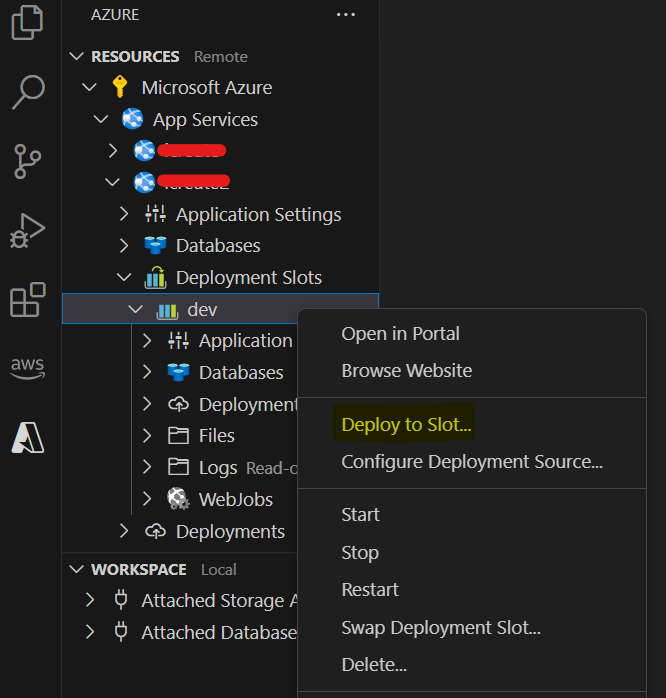Select Restart in the context menu
The height and width of the screenshot is (698, 666).
tap(370, 590)
